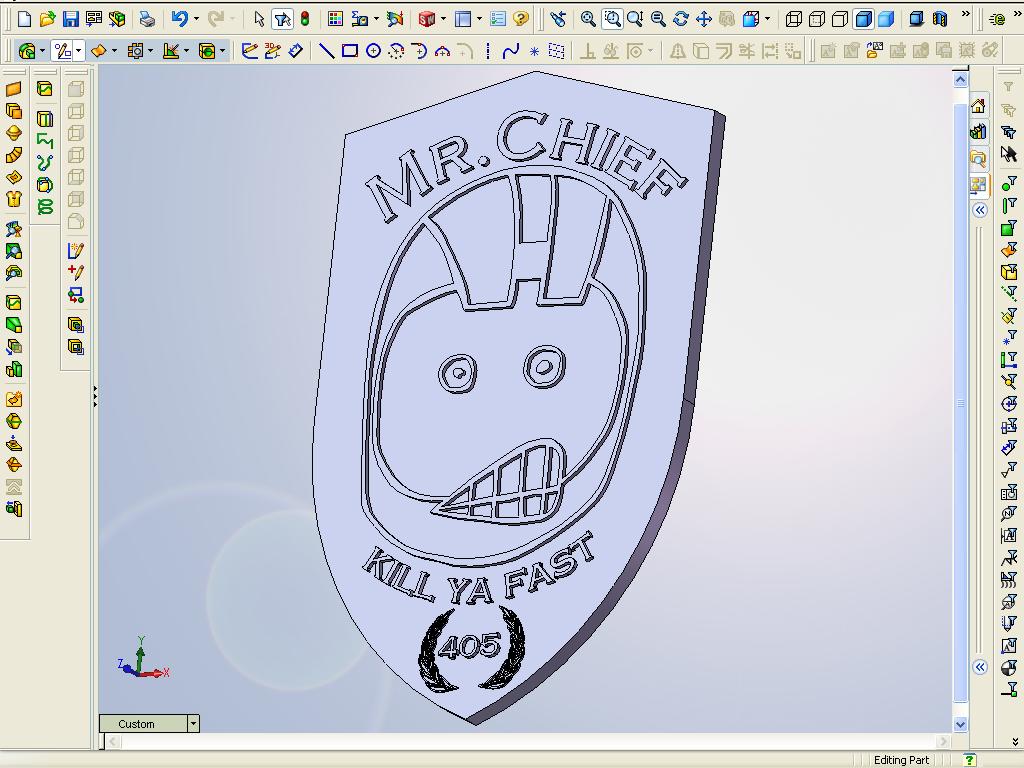Image resolution: width=1024 pixels, height=768 pixels.
Task: Click the Help question mark in the top toolbar
Action: point(520,19)
